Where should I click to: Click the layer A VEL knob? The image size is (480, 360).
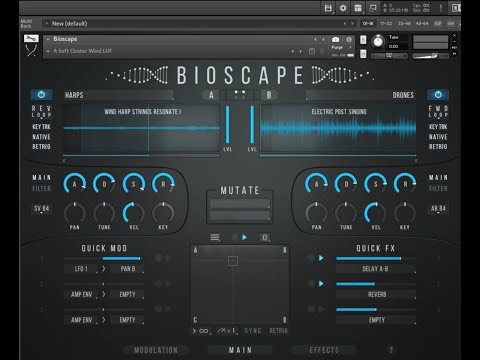point(134,213)
